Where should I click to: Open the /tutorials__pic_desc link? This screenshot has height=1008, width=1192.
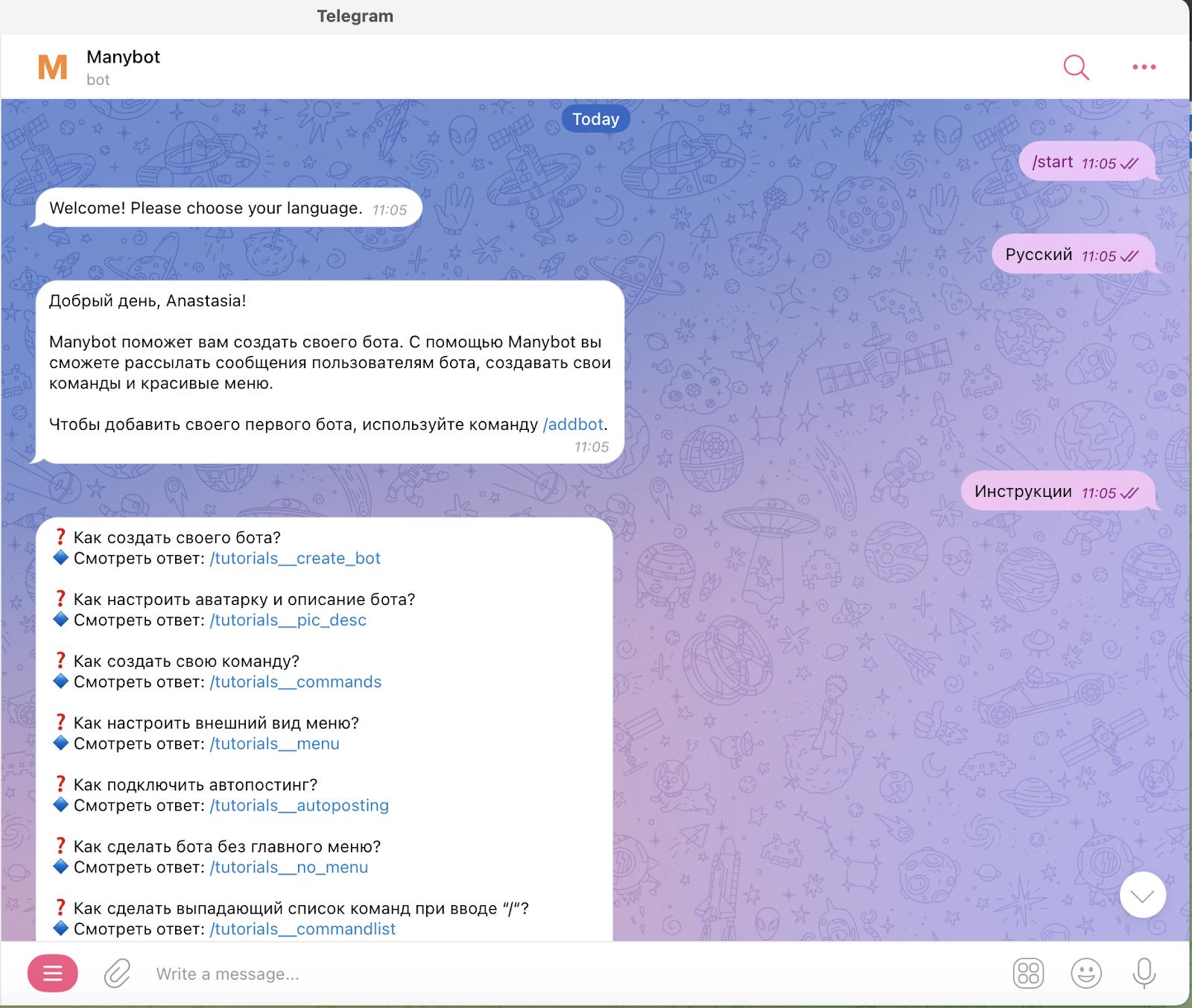click(288, 621)
